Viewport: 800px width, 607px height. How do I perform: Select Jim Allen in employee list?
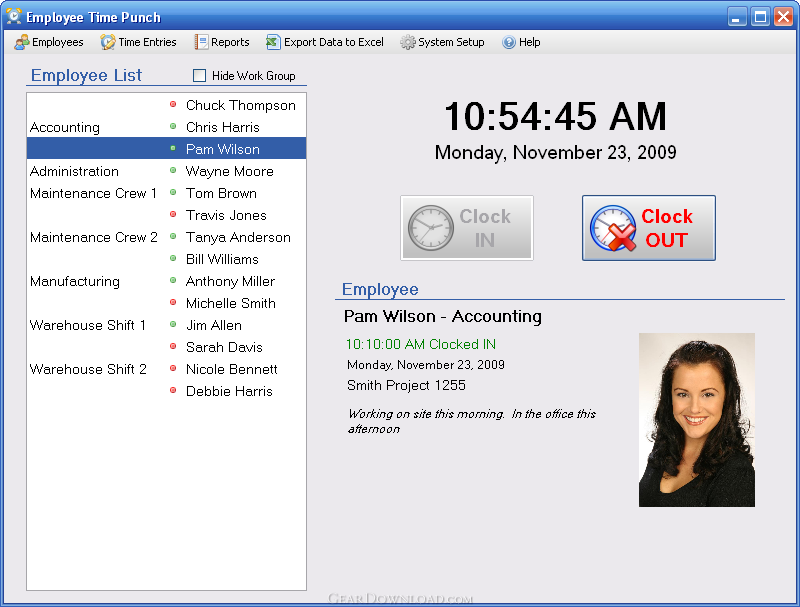214,325
